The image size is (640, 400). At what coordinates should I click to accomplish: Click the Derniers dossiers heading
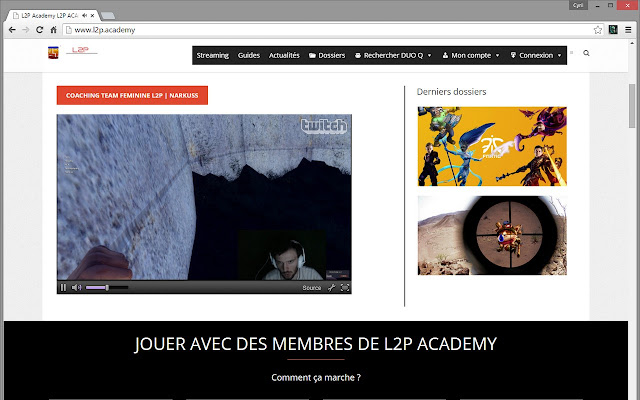point(451,92)
